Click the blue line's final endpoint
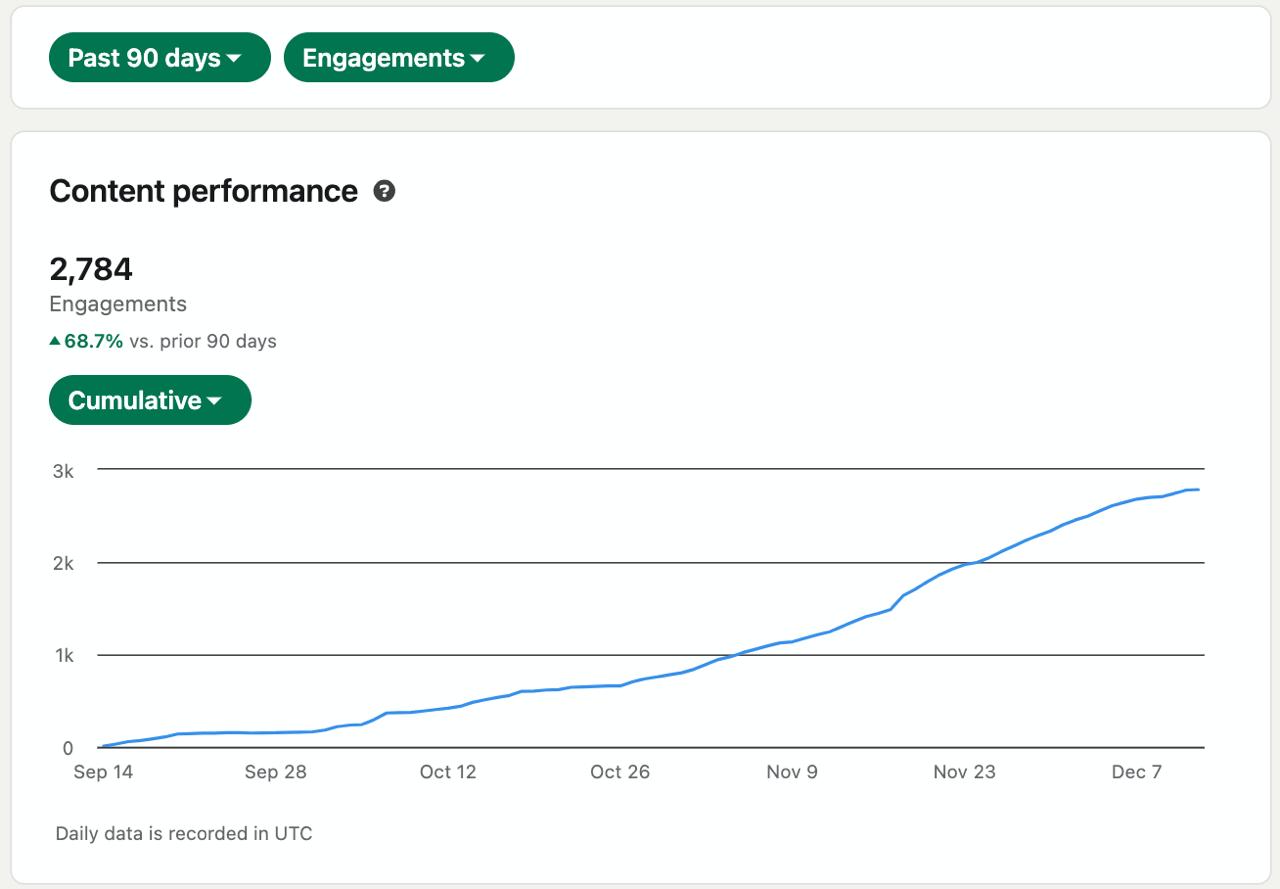Screen dimensions: 1280x889 [x=1198, y=490]
